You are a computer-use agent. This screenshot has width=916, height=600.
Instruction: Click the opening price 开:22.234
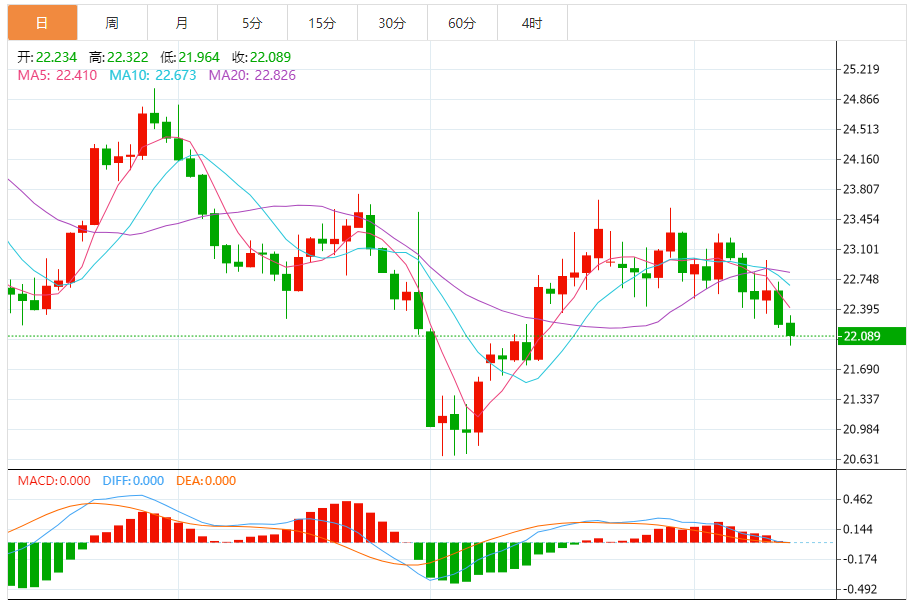coord(47,57)
